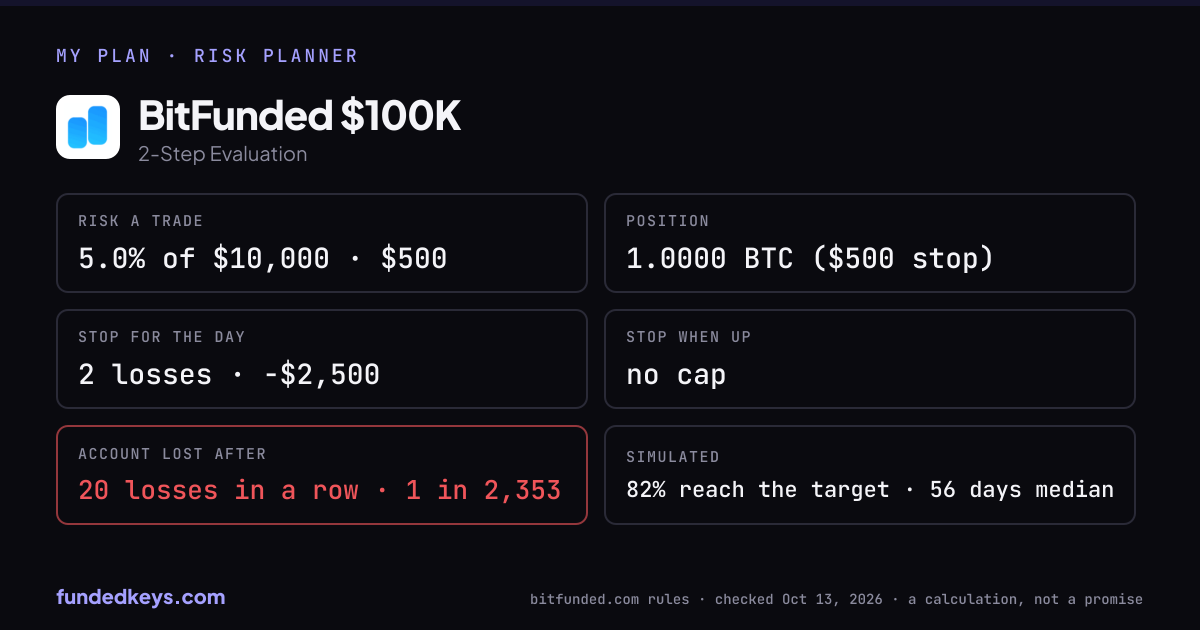Click the red Account Lost After card

(x=322, y=475)
